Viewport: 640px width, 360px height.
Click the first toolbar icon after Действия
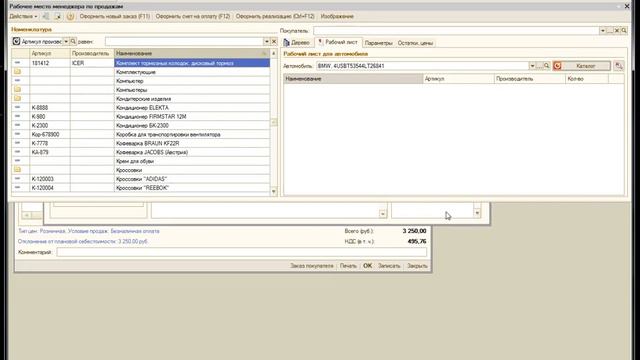point(46,16)
